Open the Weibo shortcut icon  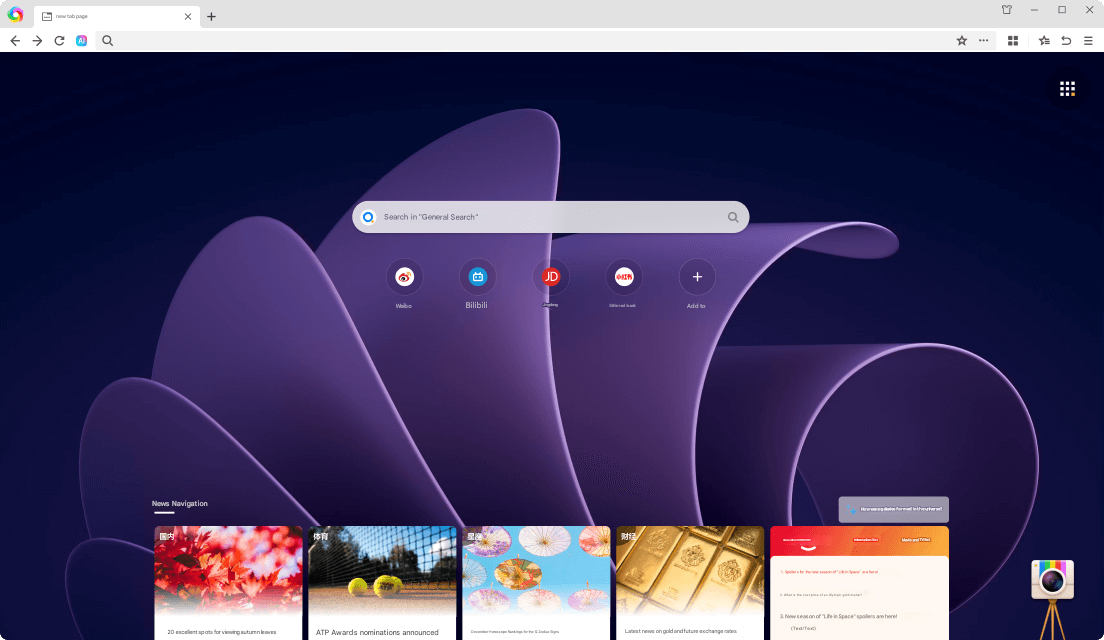(404, 277)
